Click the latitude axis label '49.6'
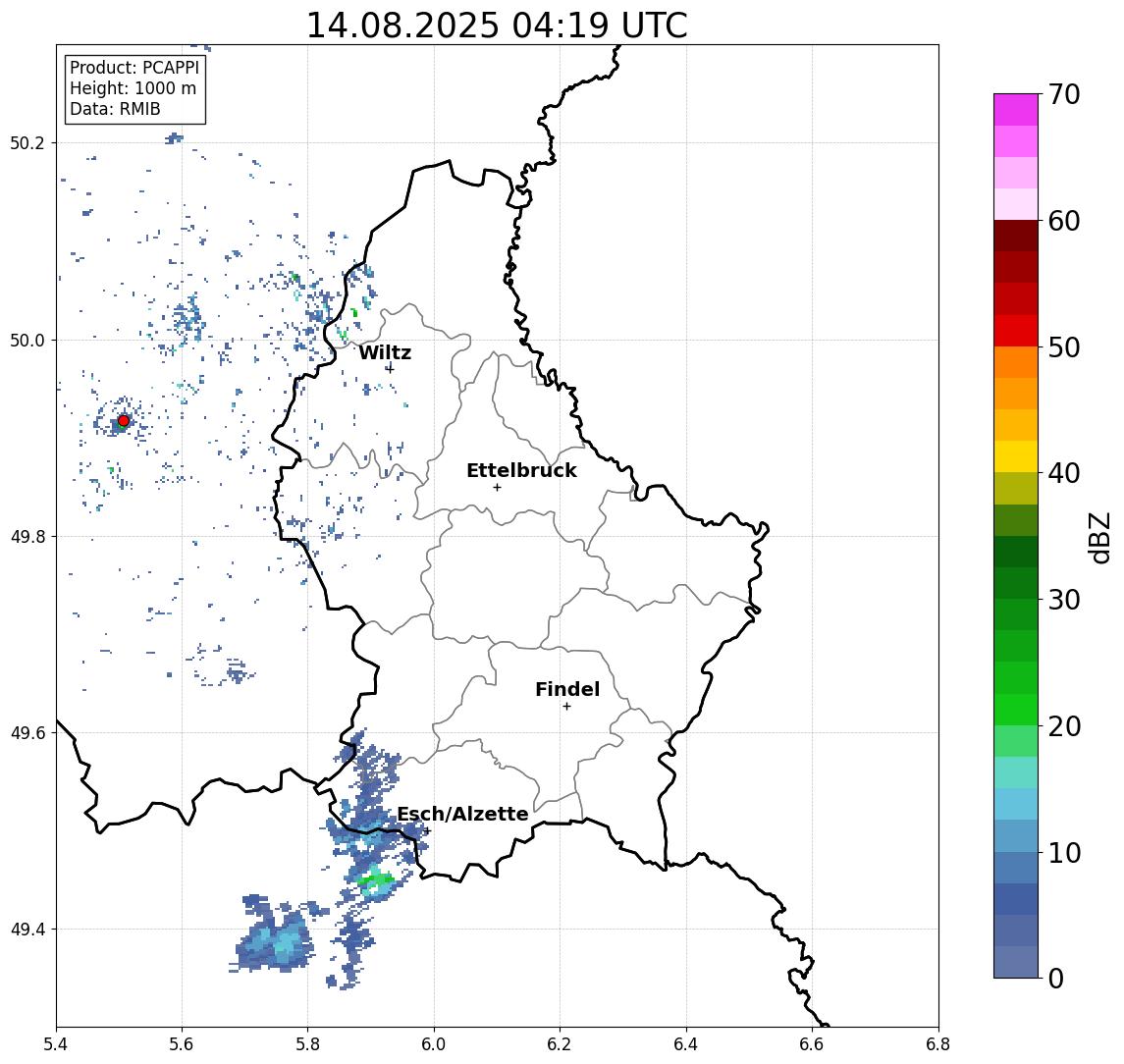The width and height of the screenshot is (1124, 1064). (27, 733)
